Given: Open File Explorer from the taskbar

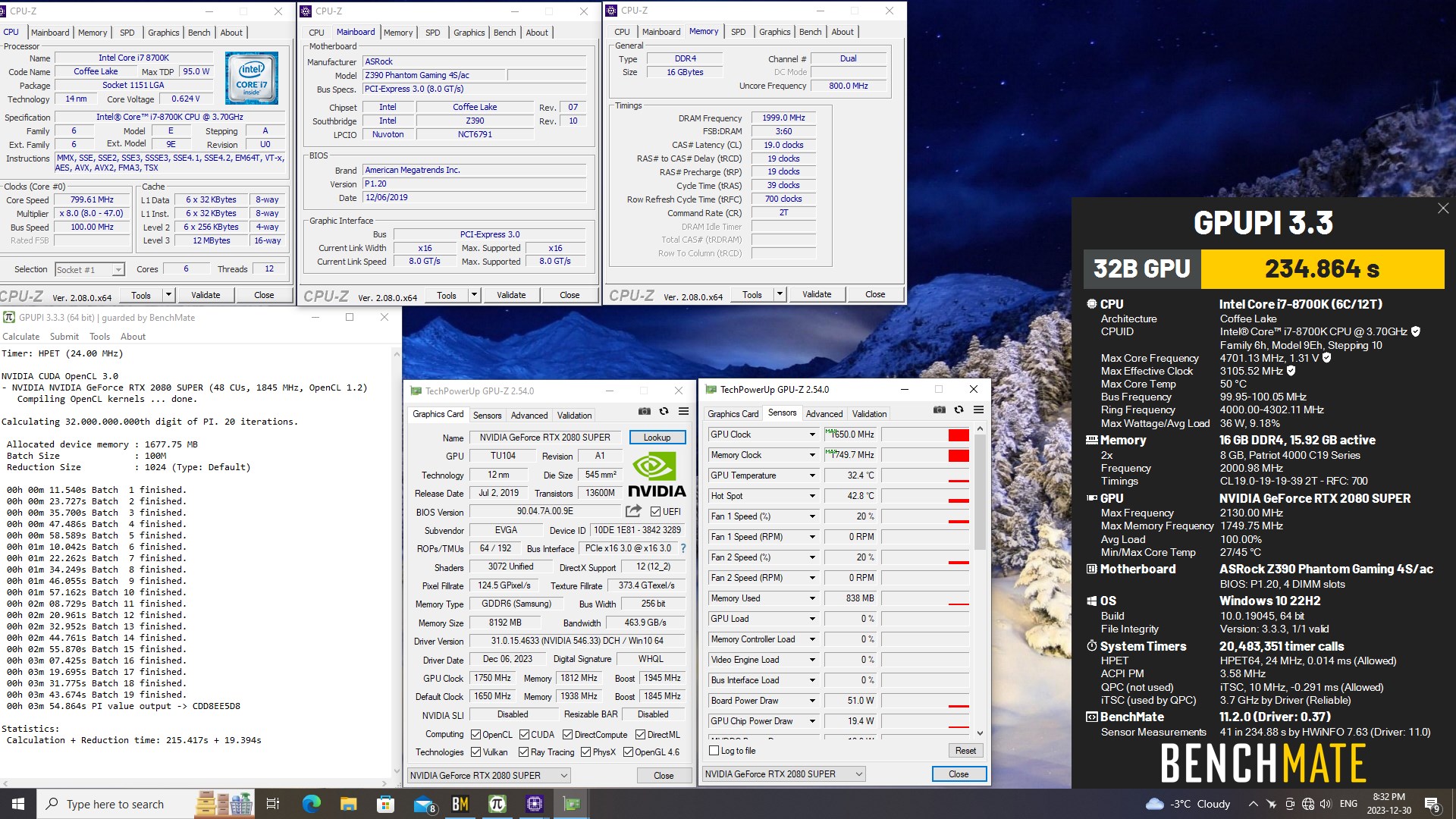Looking at the screenshot, I should pos(348,804).
